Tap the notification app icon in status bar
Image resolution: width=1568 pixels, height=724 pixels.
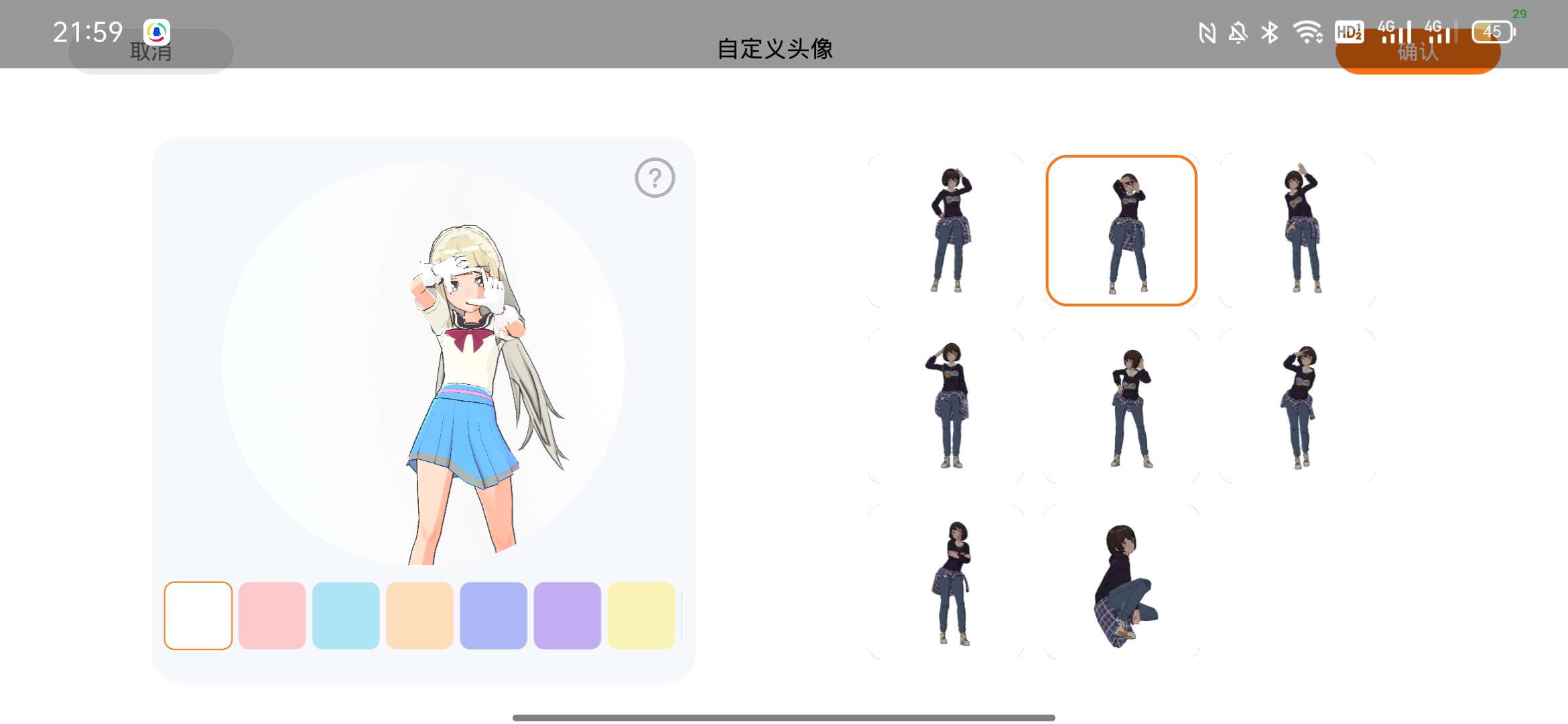tap(157, 32)
